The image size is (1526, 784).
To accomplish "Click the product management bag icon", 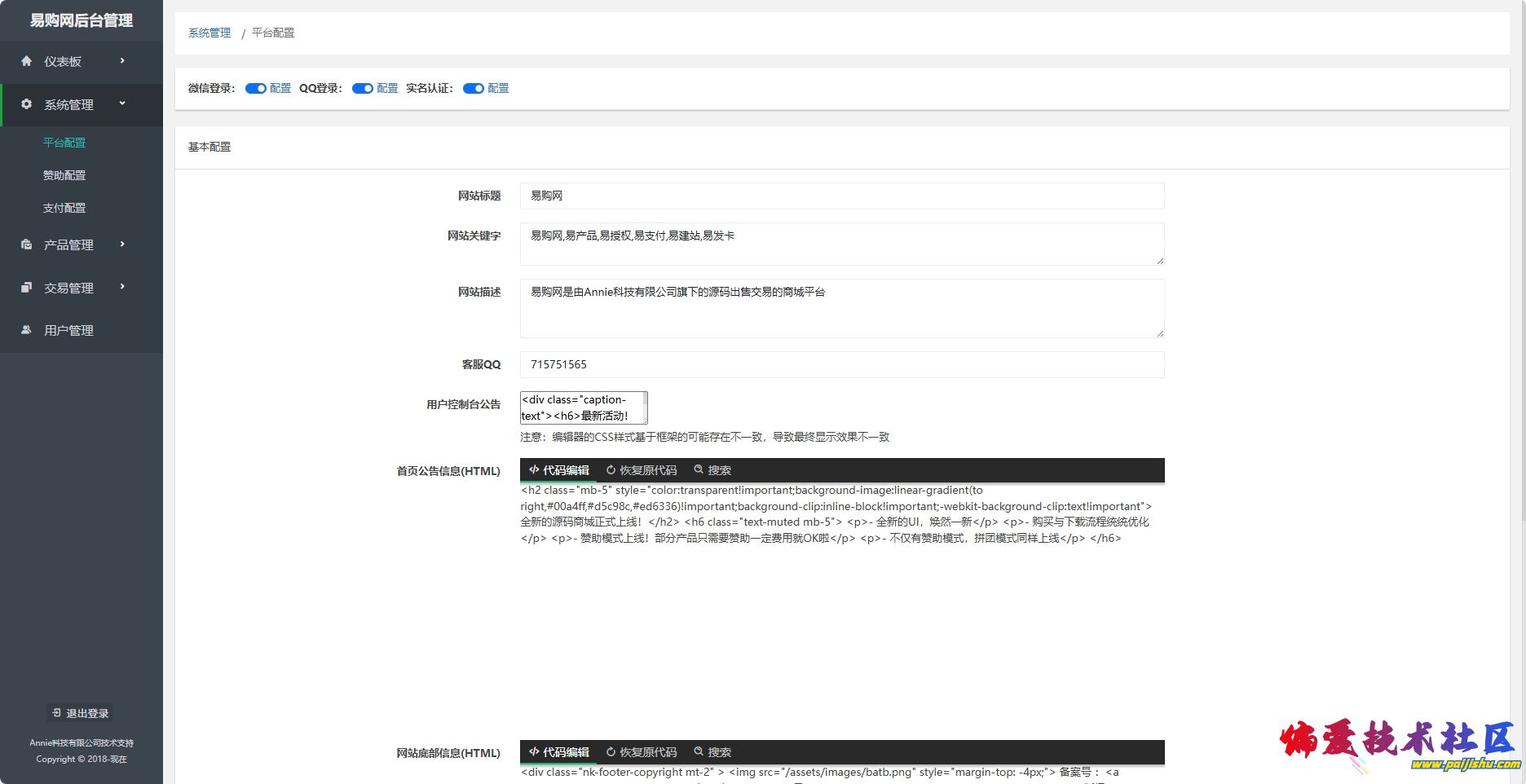I will pos(26,244).
